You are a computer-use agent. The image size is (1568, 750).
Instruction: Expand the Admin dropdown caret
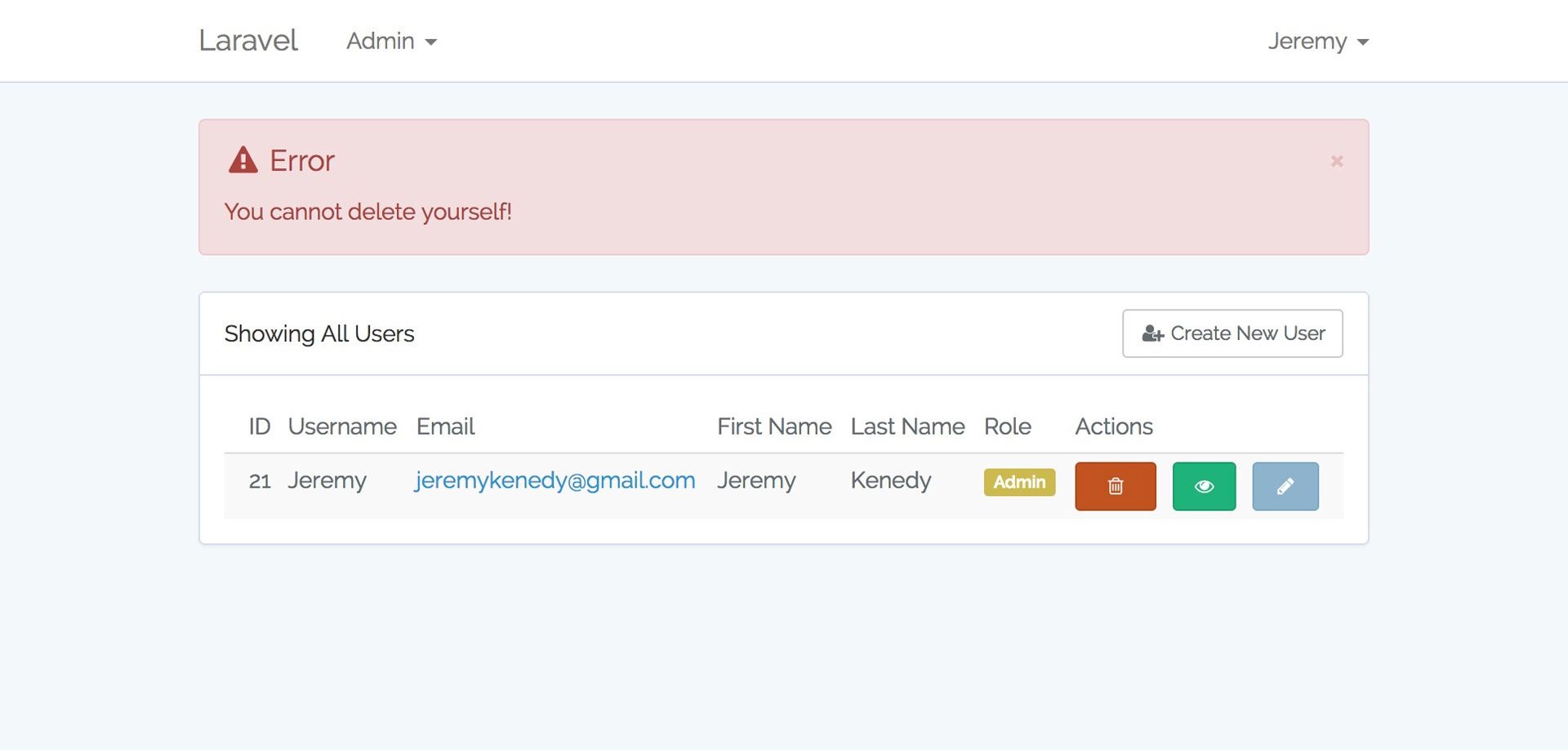[431, 42]
